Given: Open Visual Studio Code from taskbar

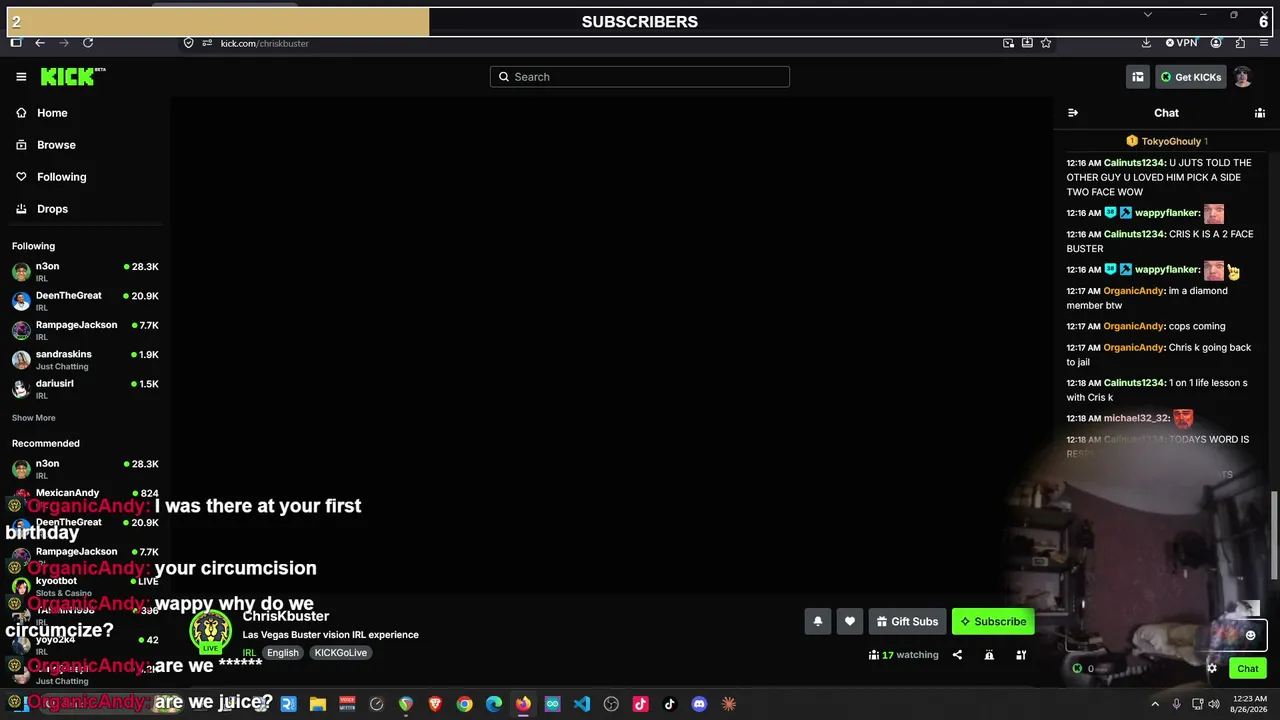Looking at the screenshot, I should (582, 704).
